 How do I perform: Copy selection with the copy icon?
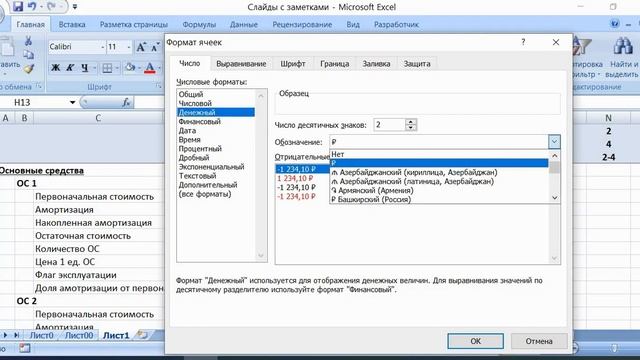coord(28,54)
